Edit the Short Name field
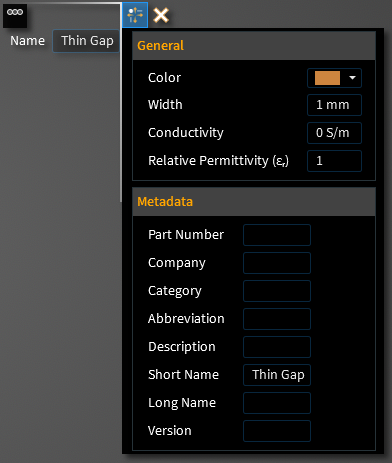The width and height of the screenshot is (392, 463). [277, 375]
